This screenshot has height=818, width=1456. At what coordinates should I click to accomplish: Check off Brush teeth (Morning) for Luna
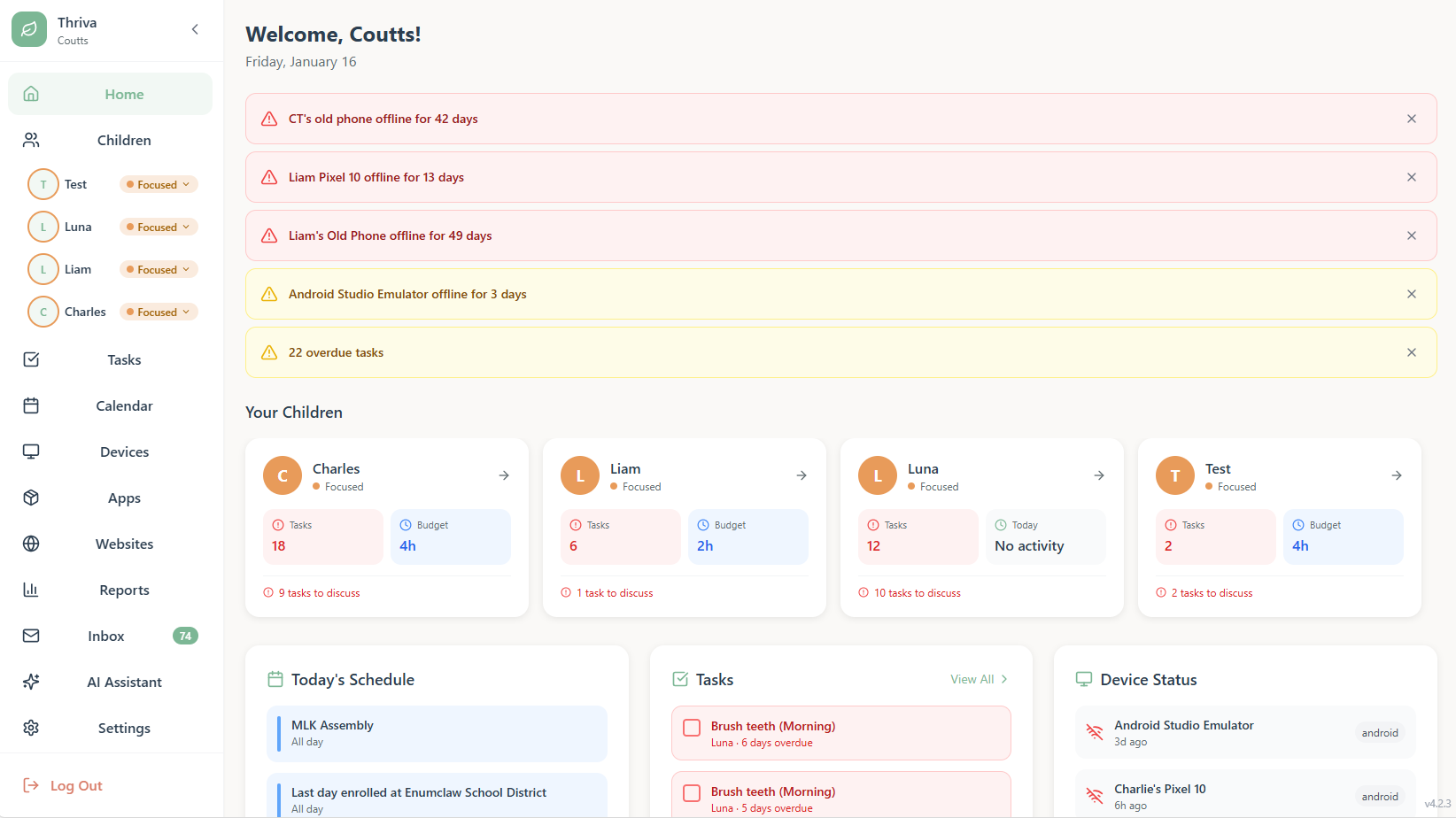click(692, 727)
